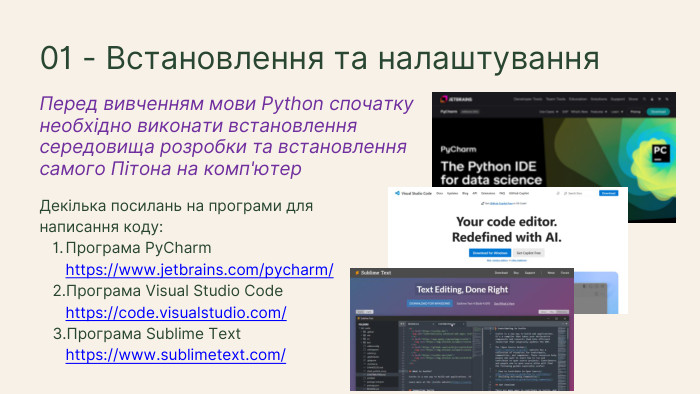Click list item 'Програма Visual Studio Code'
Viewport: 700px width, 394px height.
[x=174, y=291]
